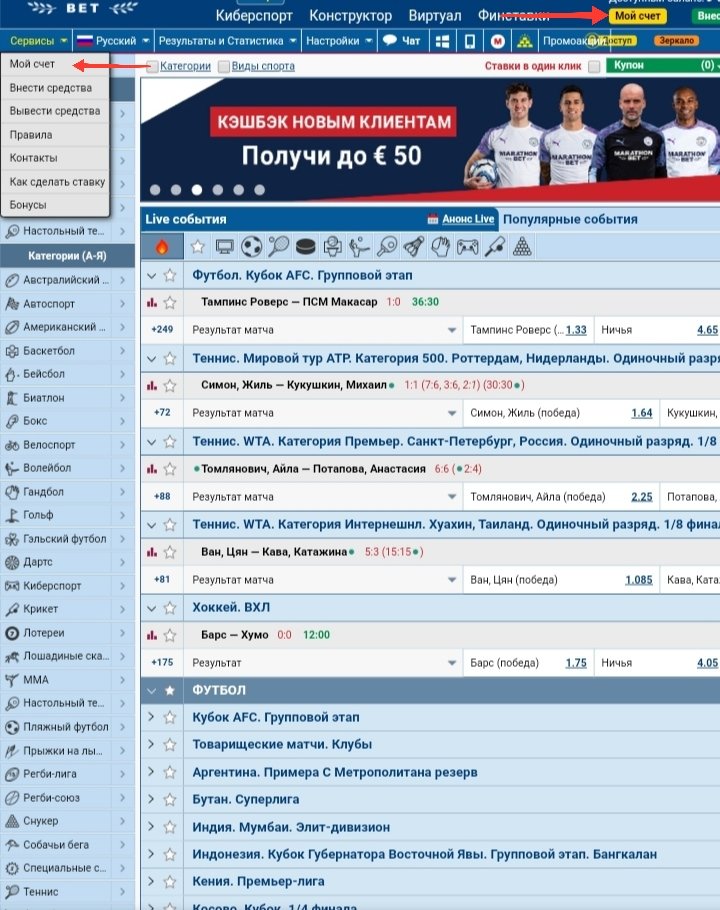720x910 pixels.
Task: Filter live events by cricket bat icon
Action: pyautogui.click(x=495, y=247)
